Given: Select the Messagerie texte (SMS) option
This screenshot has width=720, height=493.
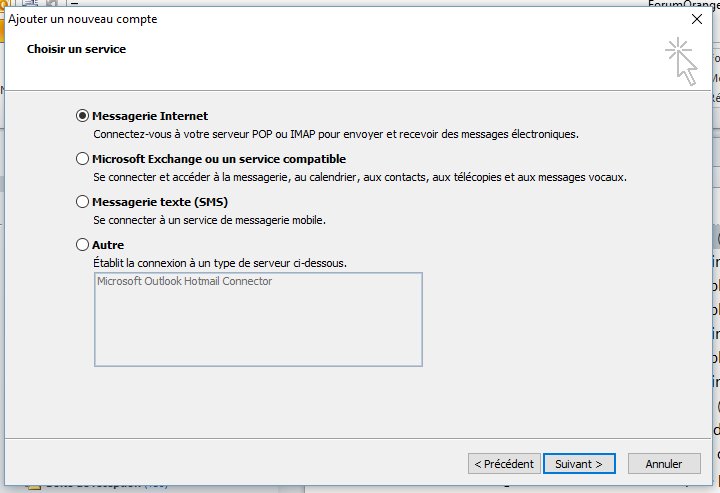Looking at the screenshot, I should [x=82, y=201].
